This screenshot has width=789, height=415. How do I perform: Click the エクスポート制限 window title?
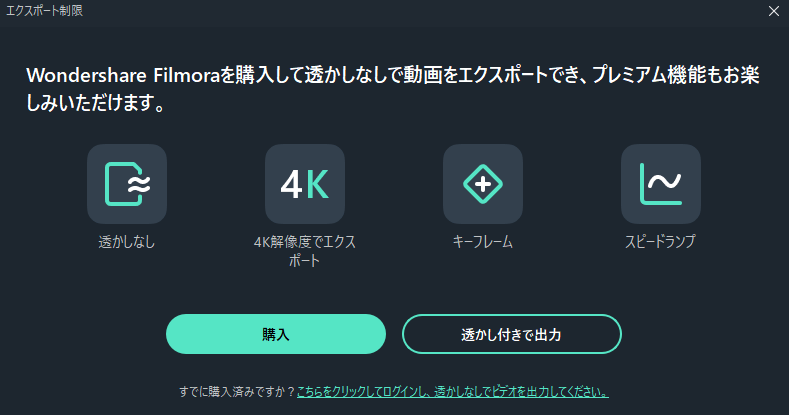44,11
